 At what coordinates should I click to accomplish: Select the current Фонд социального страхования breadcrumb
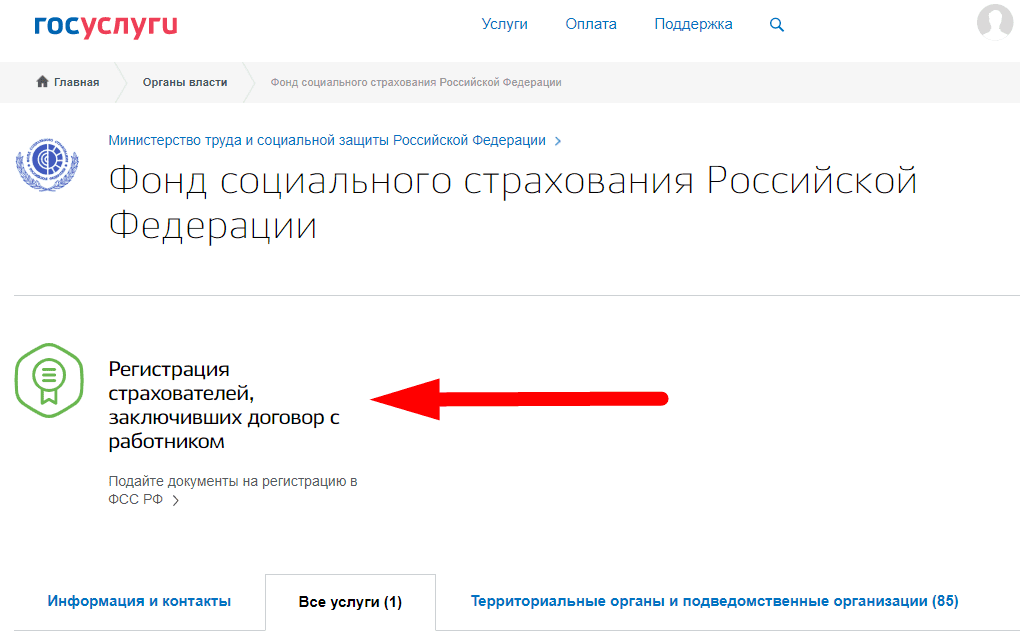coord(416,82)
